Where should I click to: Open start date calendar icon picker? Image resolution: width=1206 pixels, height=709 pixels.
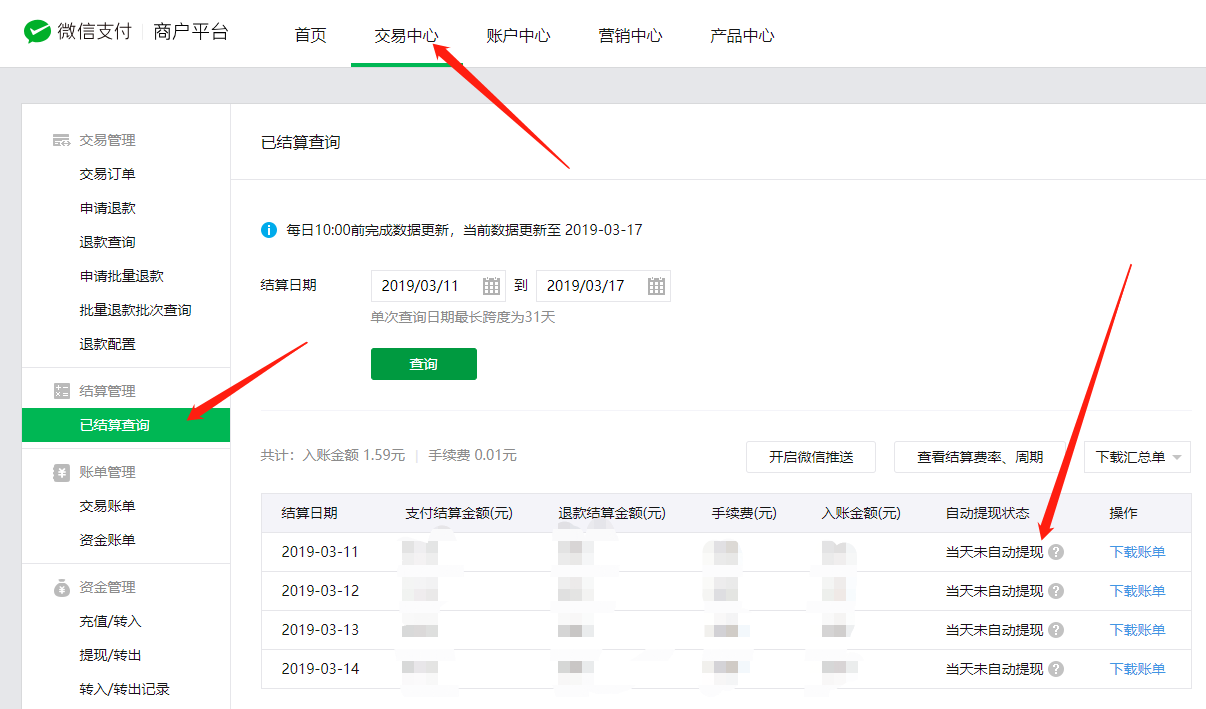[x=491, y=286]
